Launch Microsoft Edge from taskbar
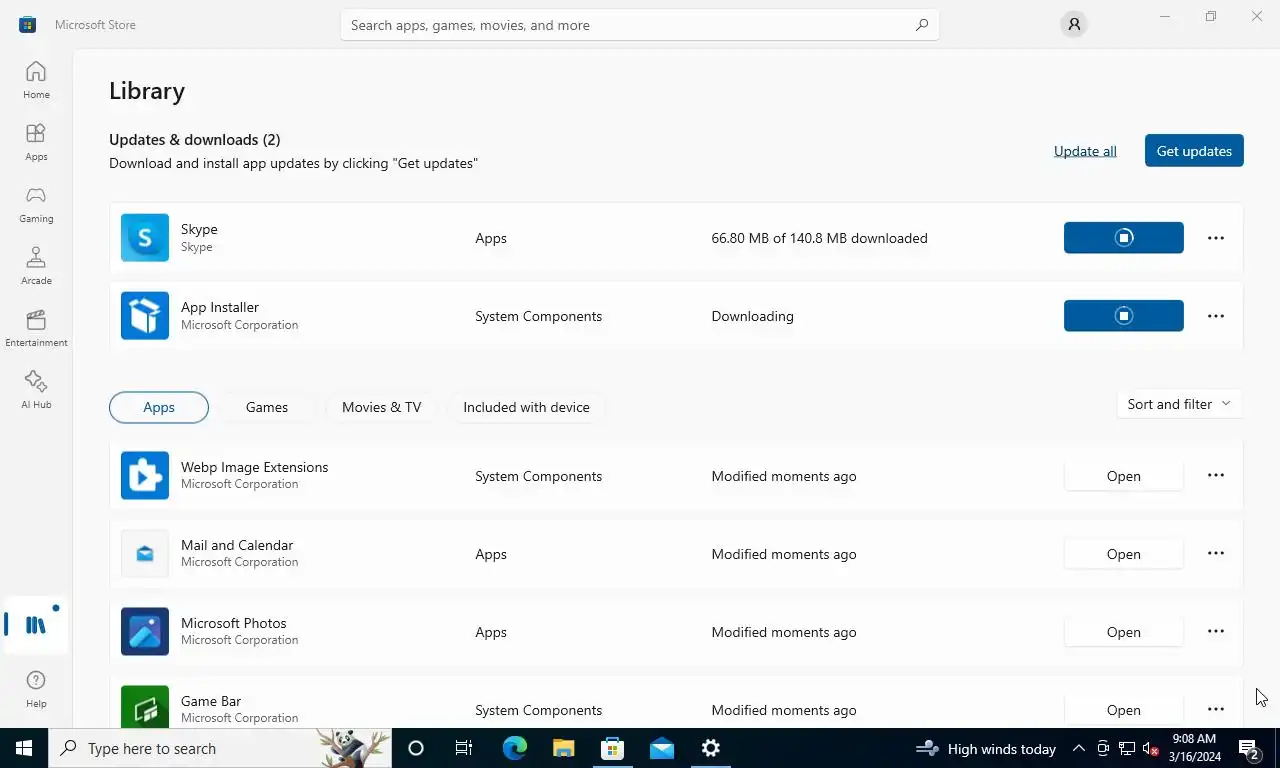 [x=514, y=748]
